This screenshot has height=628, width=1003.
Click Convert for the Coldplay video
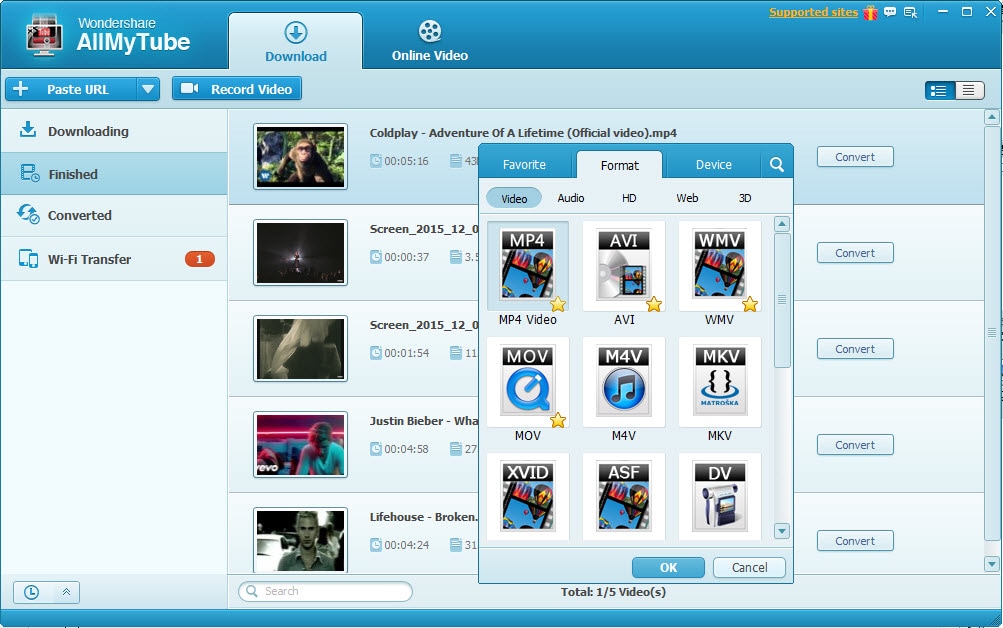[855, 157]
